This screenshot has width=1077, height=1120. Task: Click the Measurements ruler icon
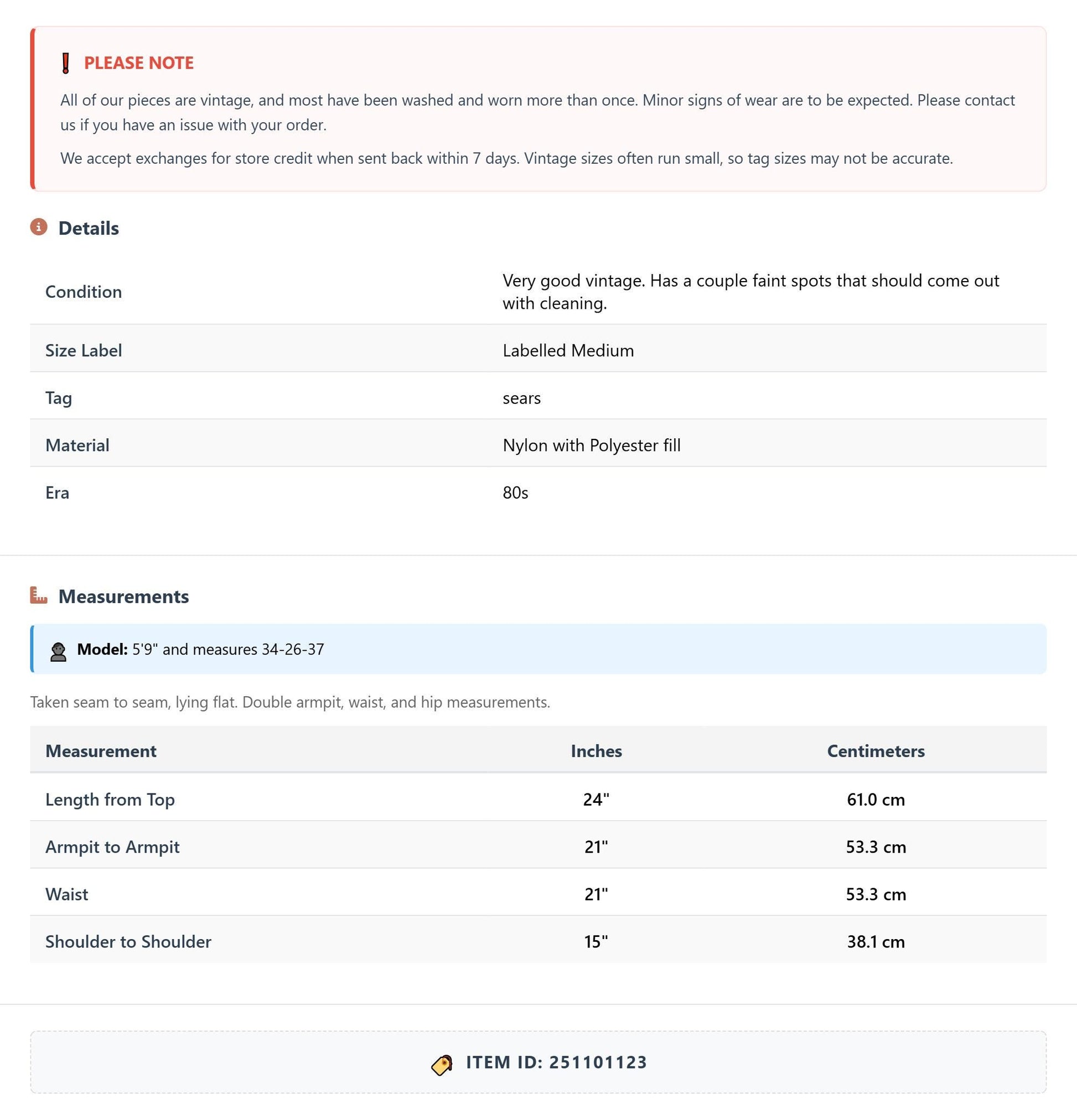pyautogui.click(x=39, y=595)
